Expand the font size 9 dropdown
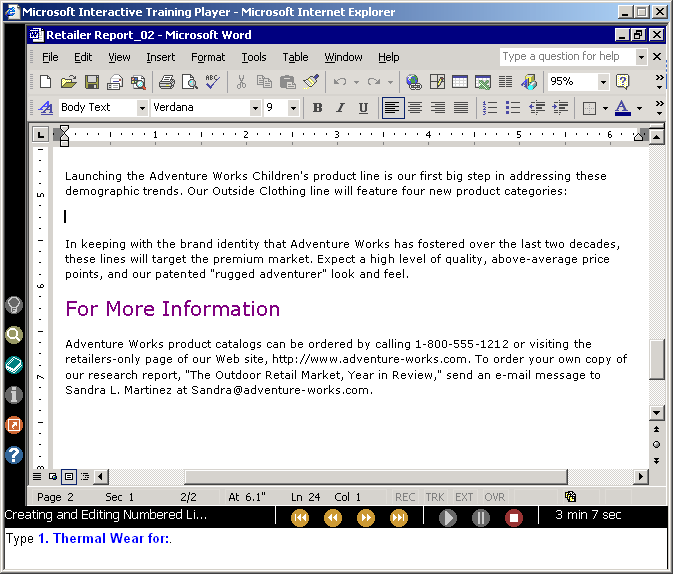Image resolution: width=673 pixels, height=574 pixels. point(293,108)
